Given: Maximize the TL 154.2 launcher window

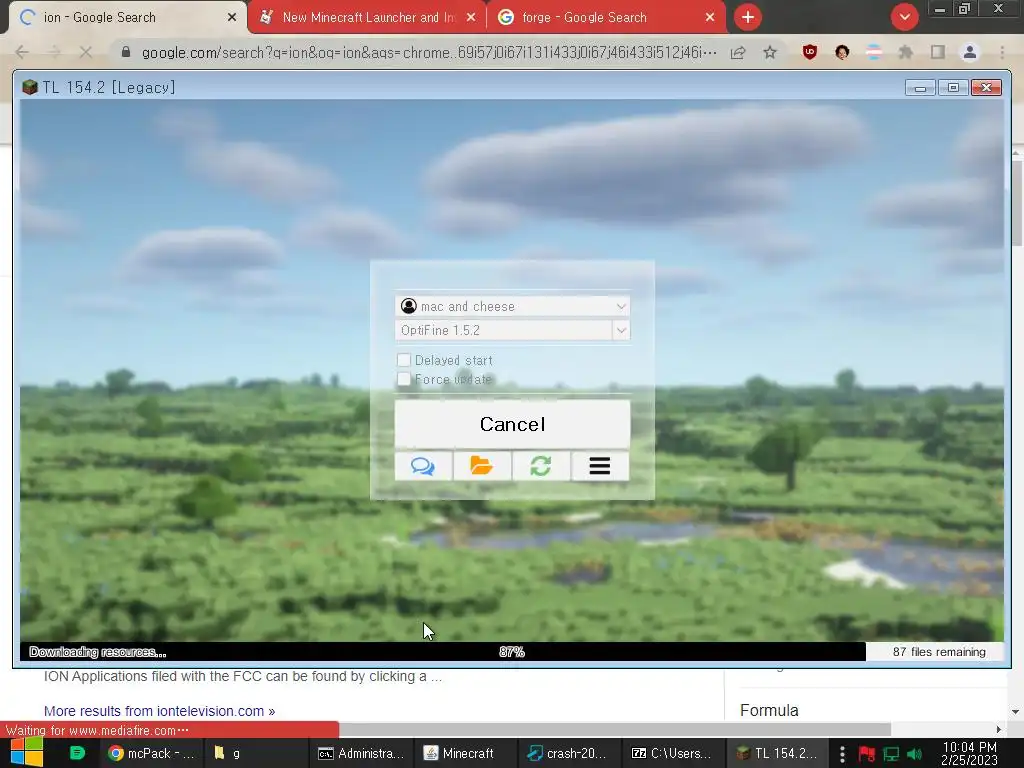Looking at the screenshot, I should tap(953, 87).
